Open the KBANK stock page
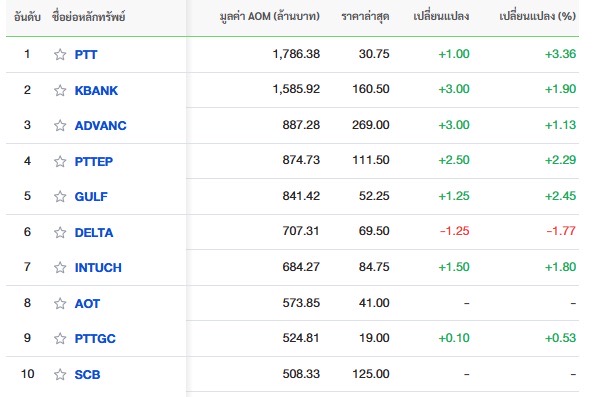 [96, 91]
